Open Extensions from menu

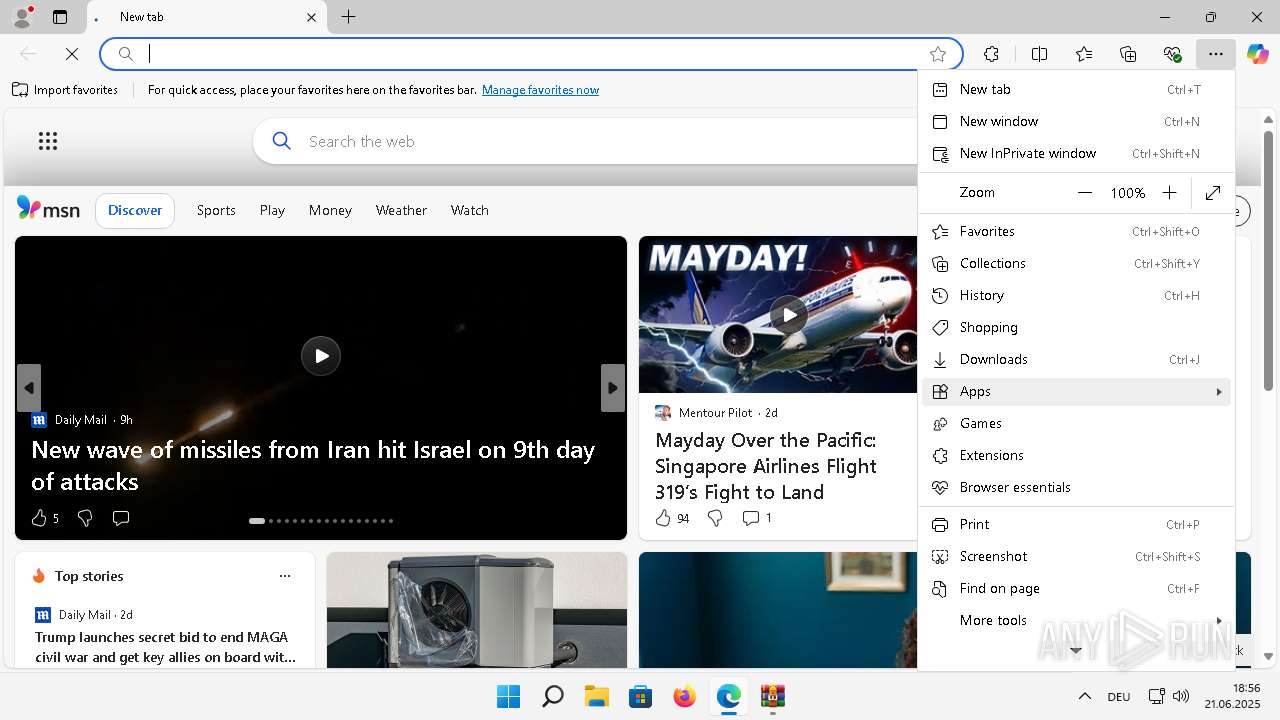point(1075,455)
